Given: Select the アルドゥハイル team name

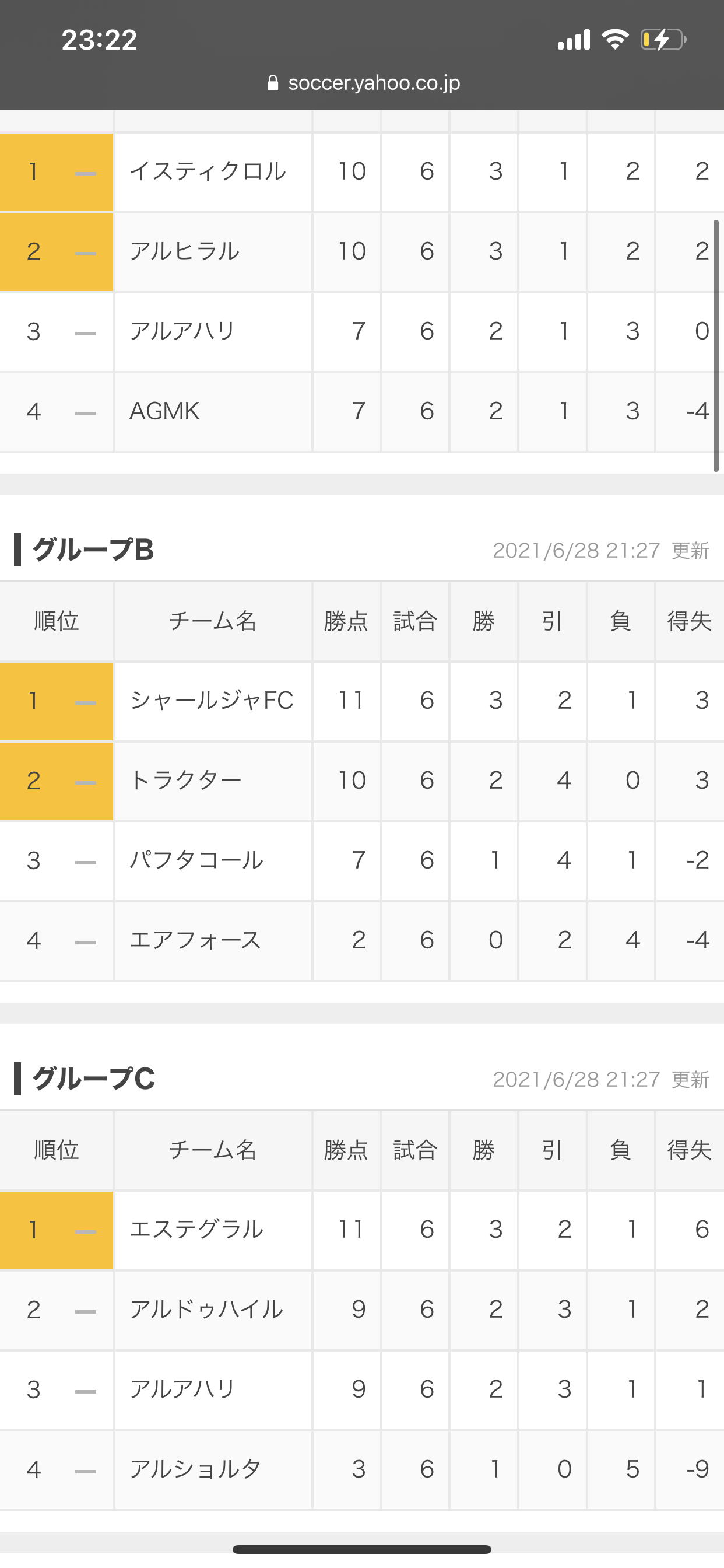Looking at the screenshot, I should (x=206, y=1310).
